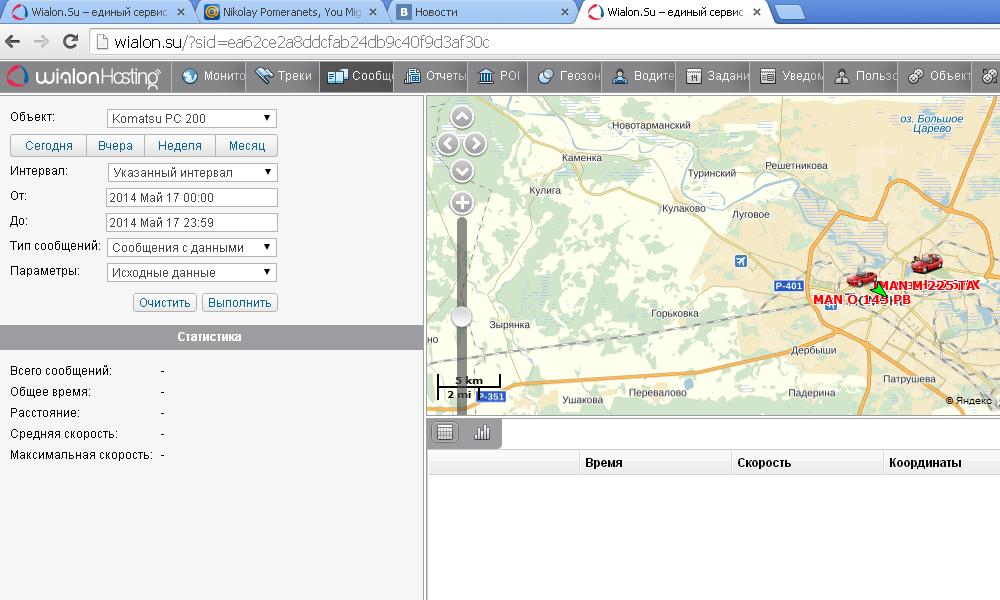Zoom in the map with plus button
Image resolution: width=1000 pixels, height=600 pixels.
coord(462,203)
